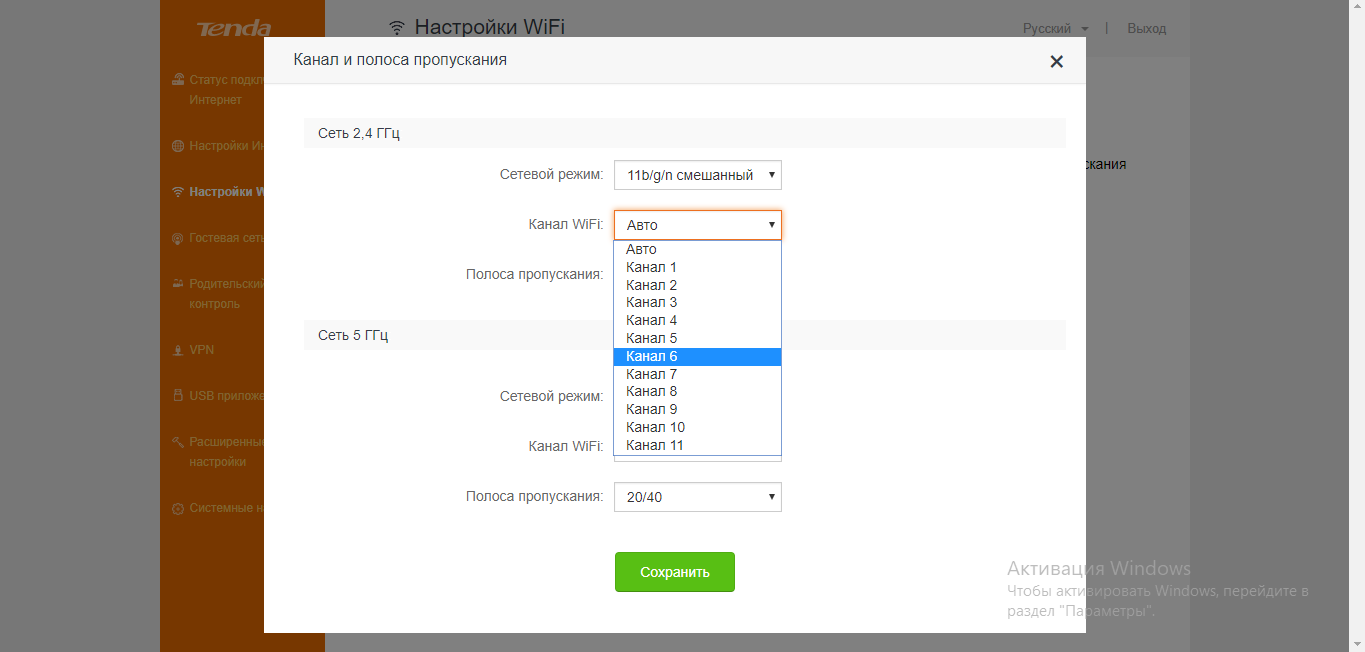Select Канал 6 from the channel list
This screenshot has width=1365, height=652.
pyautogui.click(x=652, y=356)
